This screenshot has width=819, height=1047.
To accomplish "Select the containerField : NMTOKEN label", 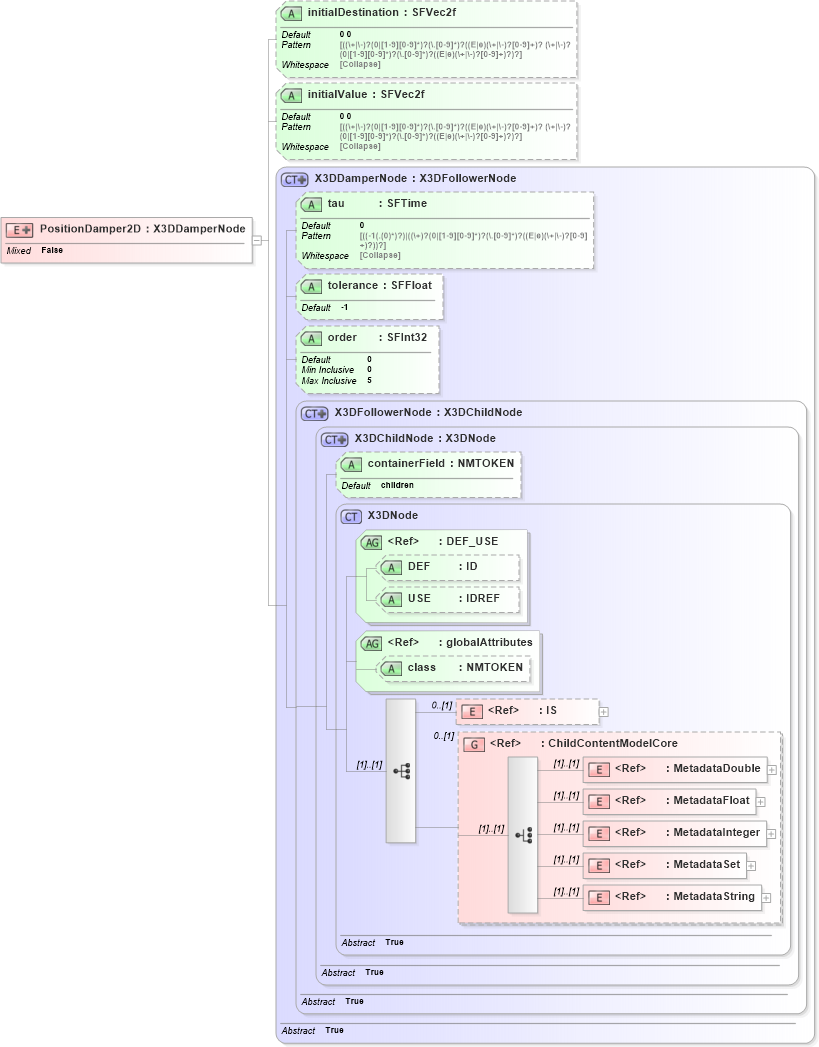I will click(x=441, y=463).
